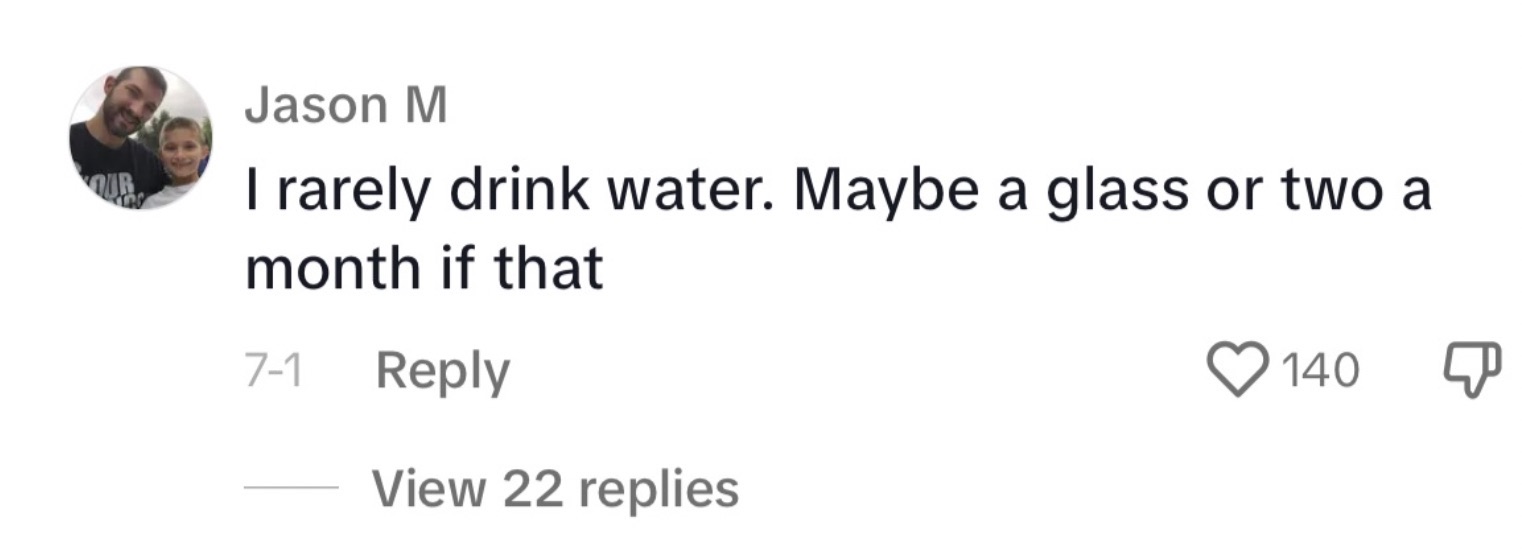
Task: Click the line beside View 22 replies
Action: pyautogui.click(x=292, y=489)
